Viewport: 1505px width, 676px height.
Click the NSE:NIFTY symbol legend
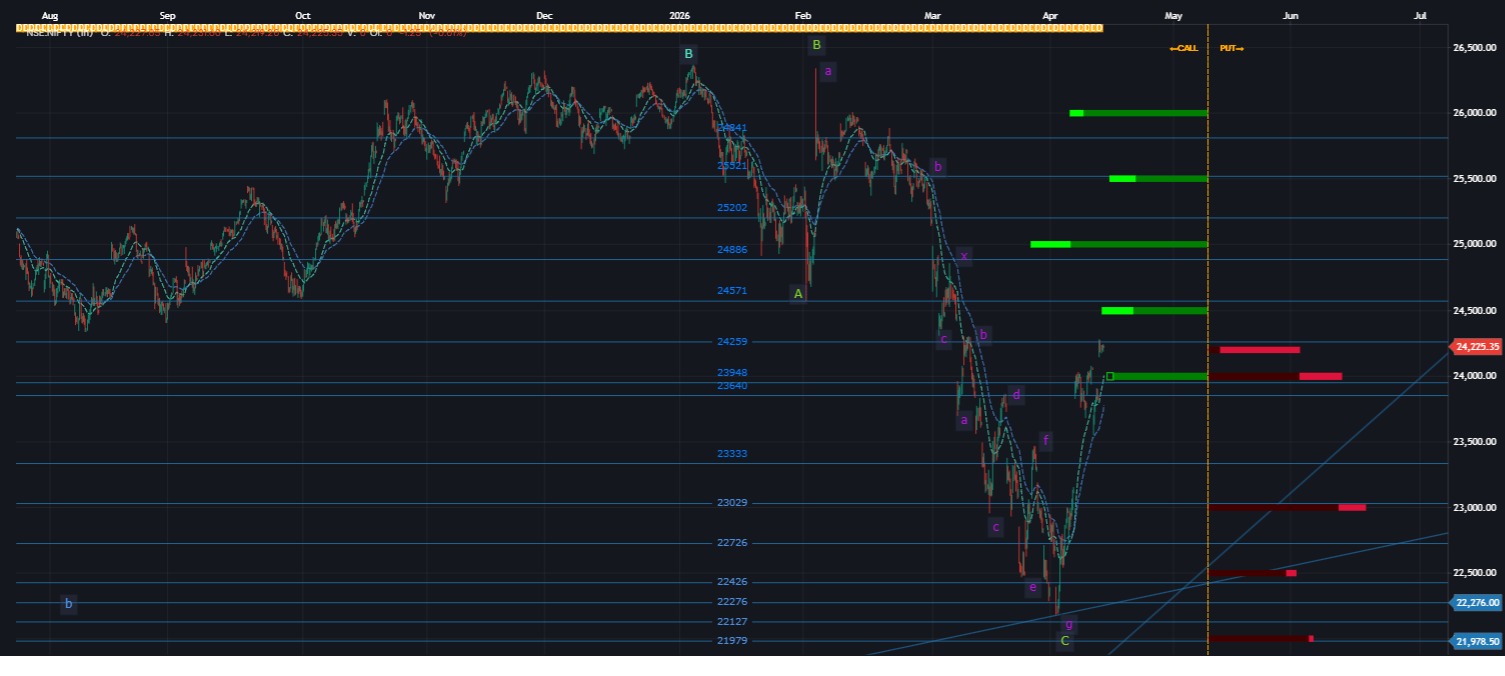[59, 33]
